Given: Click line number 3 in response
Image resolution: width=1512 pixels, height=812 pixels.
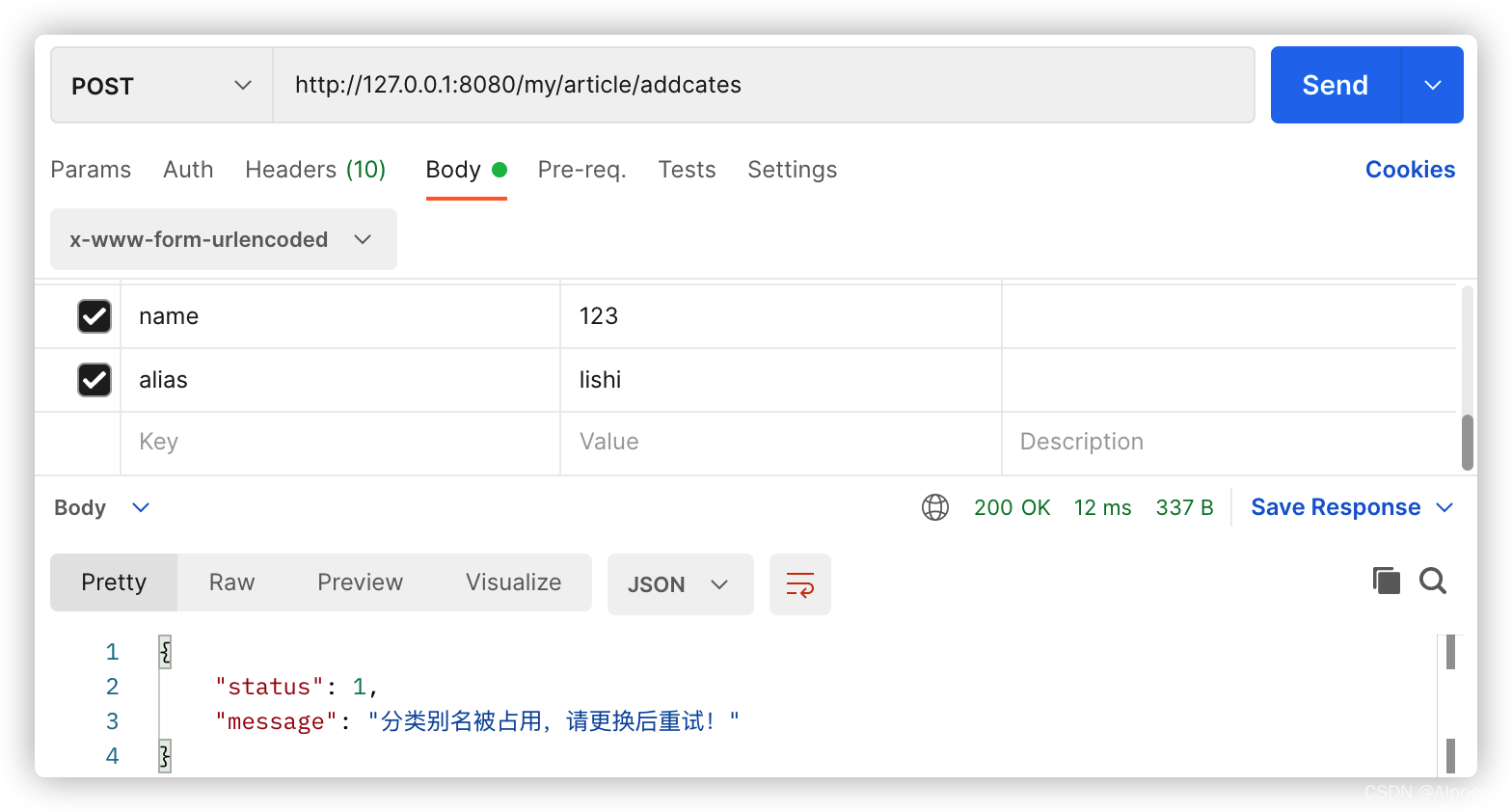Looking at the screenshot, I should tap(112, 721).
